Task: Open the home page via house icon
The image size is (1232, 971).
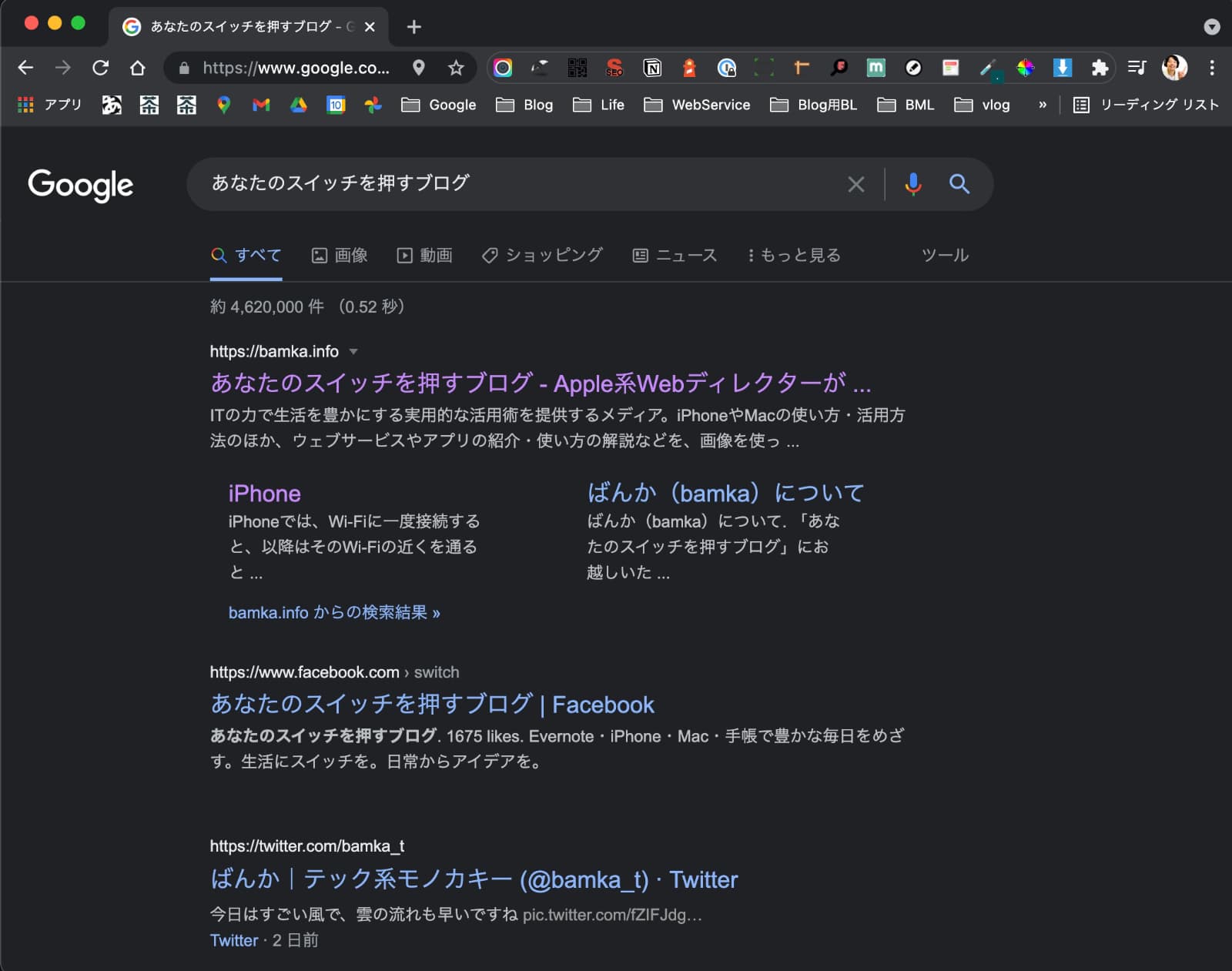Action: [x=138, y=68]
